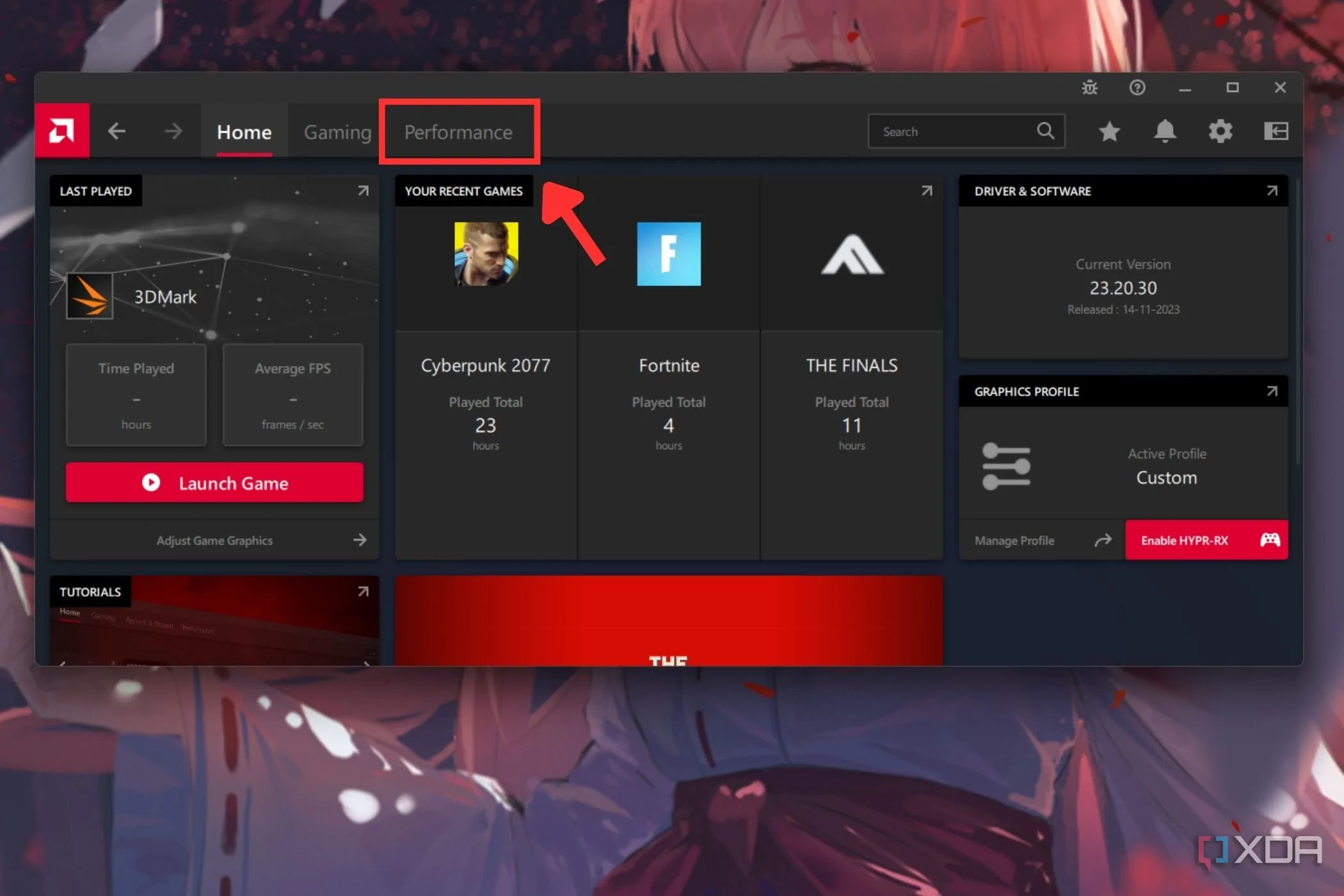Click the search magnifier icon
Screen dimensions: 1344x896
click(x=1045, y=131)
